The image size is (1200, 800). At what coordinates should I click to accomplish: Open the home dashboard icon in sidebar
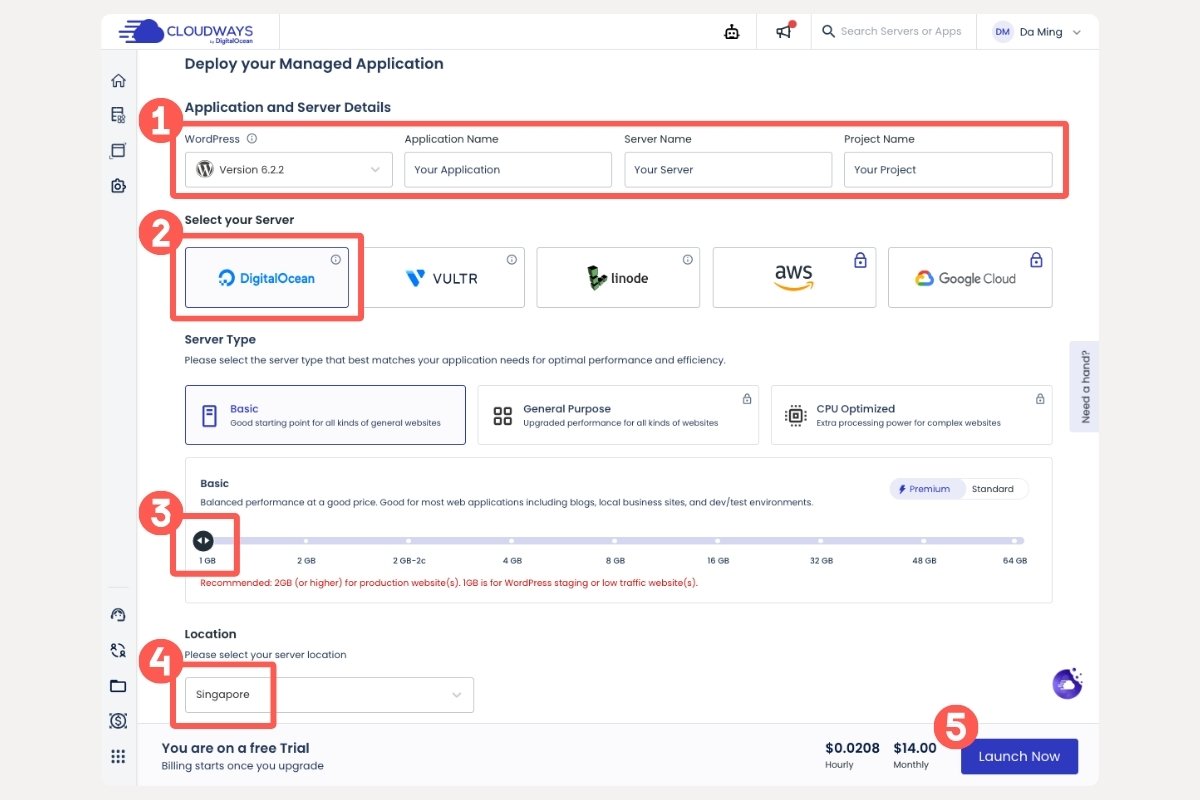coord(118,80)
